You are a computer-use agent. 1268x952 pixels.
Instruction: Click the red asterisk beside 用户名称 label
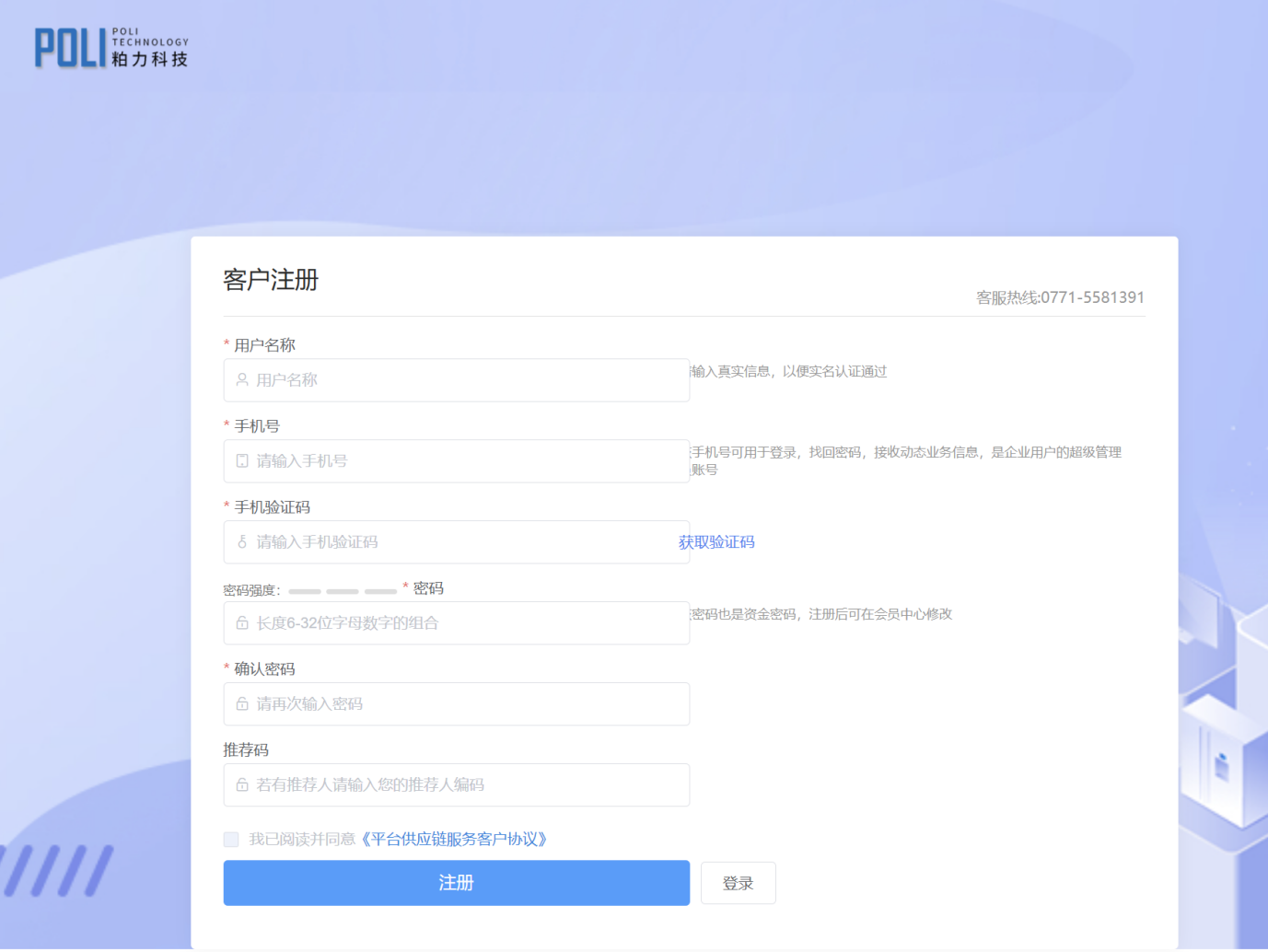[x=226, y=343]
